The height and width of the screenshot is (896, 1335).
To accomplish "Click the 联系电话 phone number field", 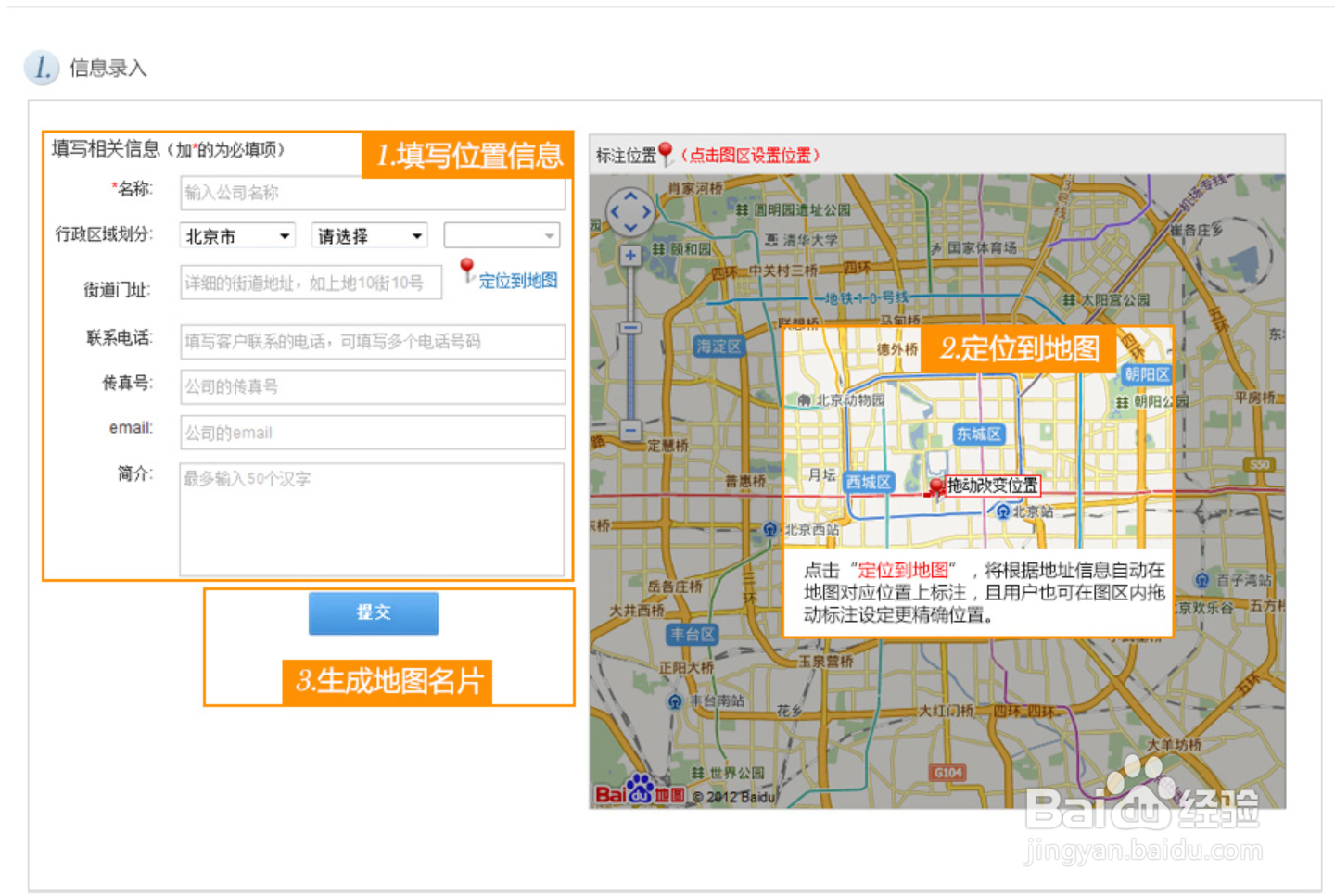I will click(x=372, y=342).
